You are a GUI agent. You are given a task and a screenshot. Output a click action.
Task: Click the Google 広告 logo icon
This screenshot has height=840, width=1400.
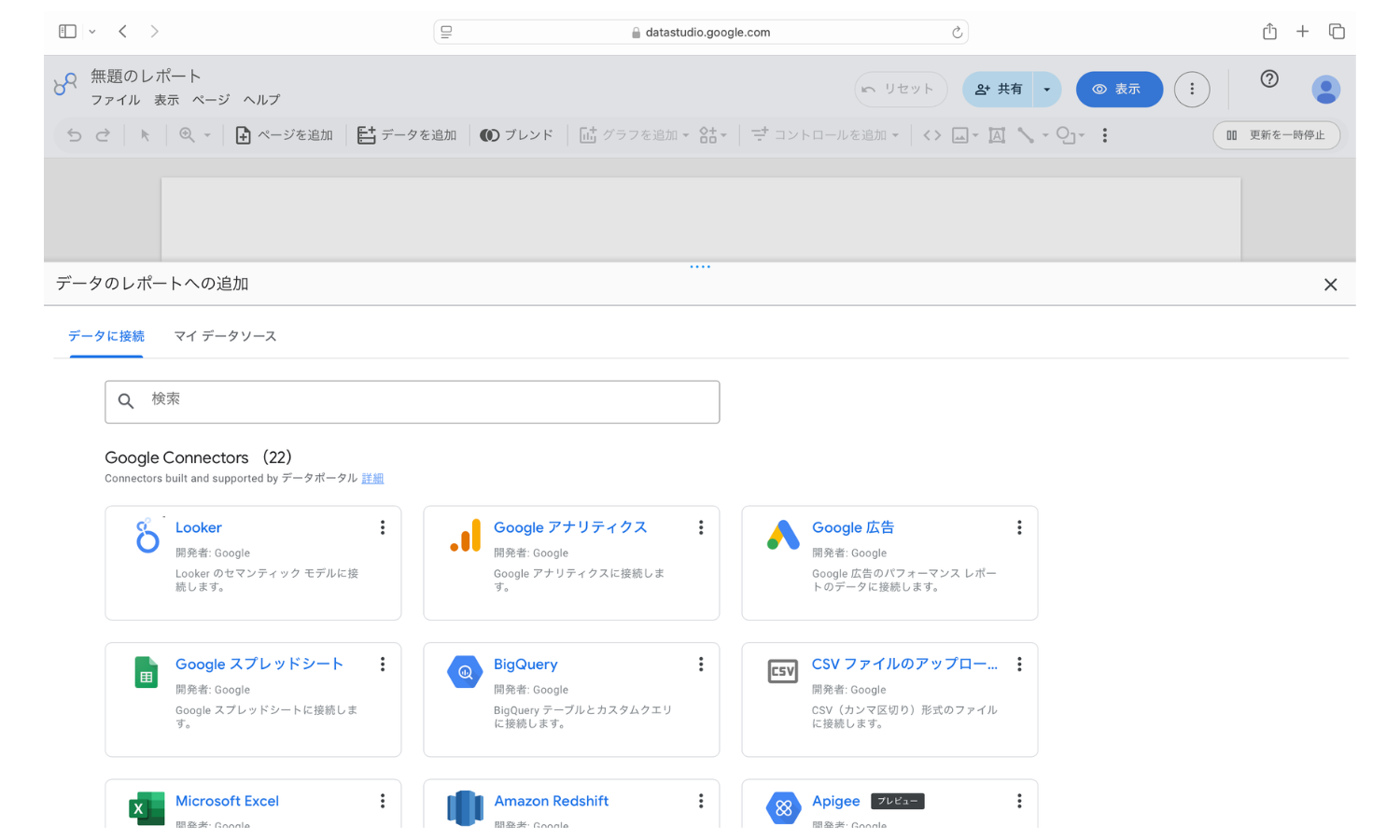coord(783,535)
